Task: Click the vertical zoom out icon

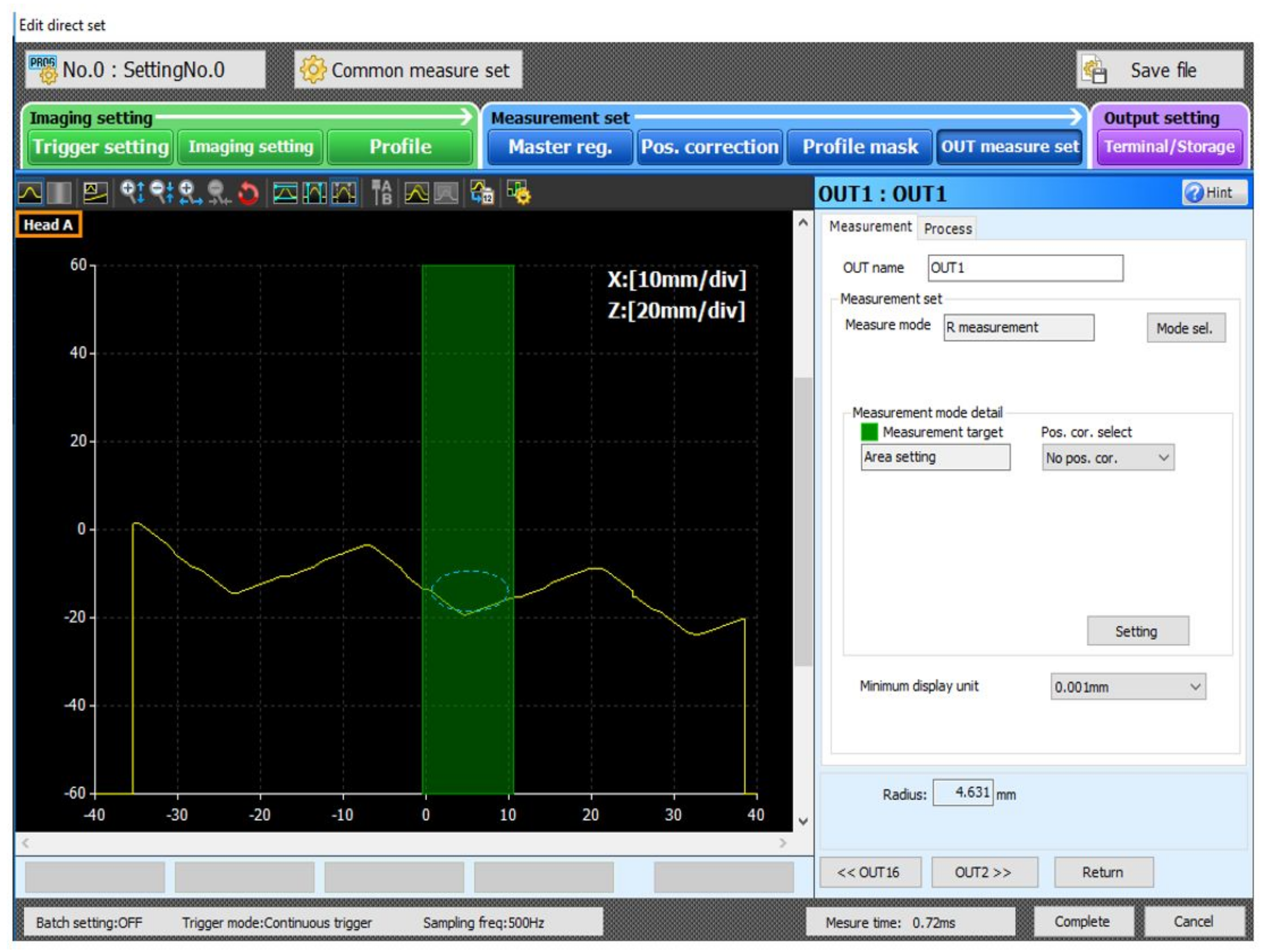Action: (x=161, y=193)
